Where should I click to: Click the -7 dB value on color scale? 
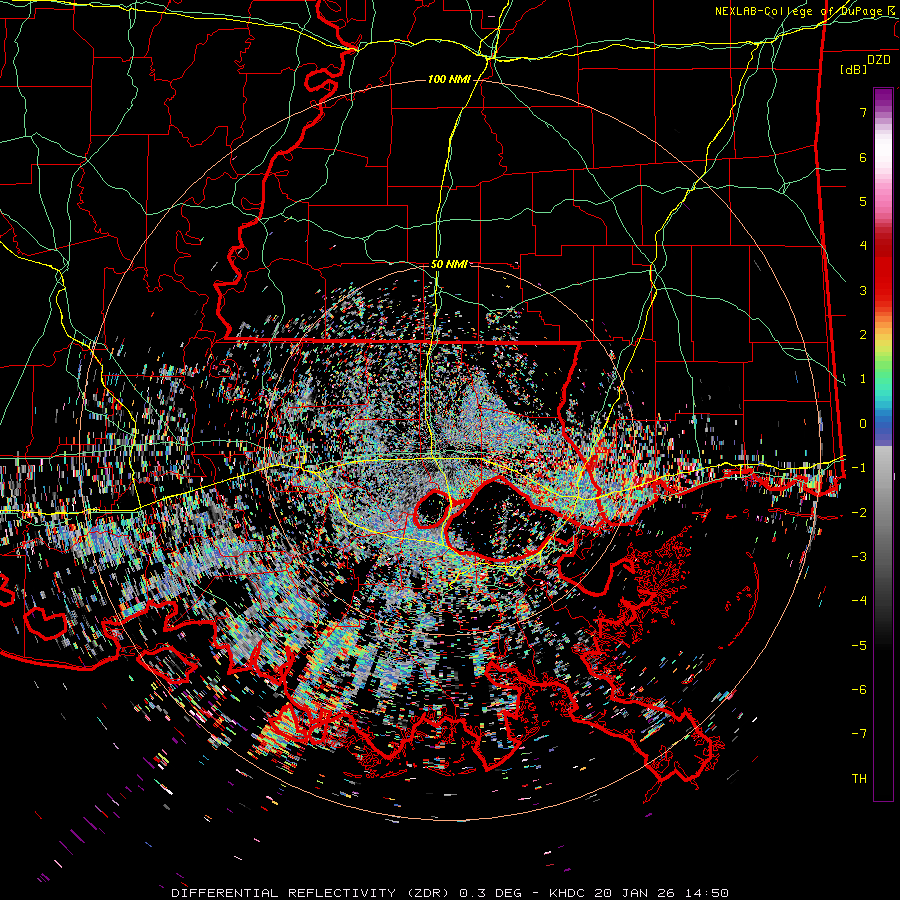(859, 734)
